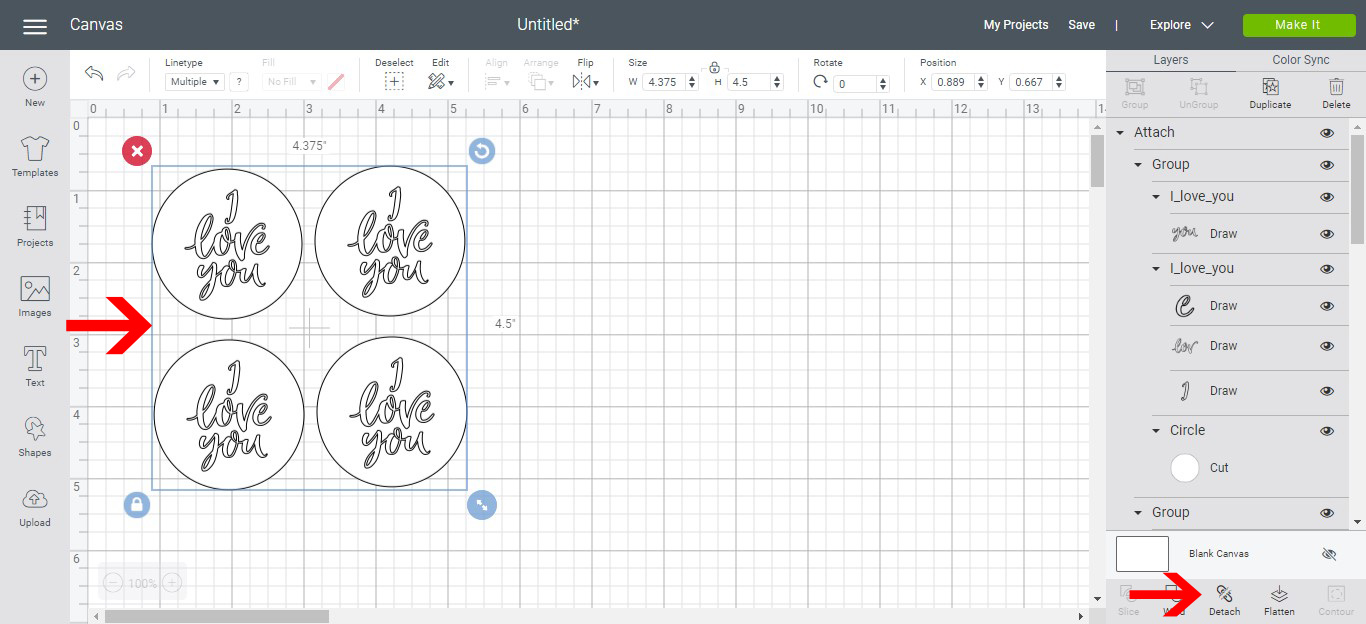The height and width of the screenshot is (624, 1366).
Task: Redo the last action
Action: (x=126, y=73)
